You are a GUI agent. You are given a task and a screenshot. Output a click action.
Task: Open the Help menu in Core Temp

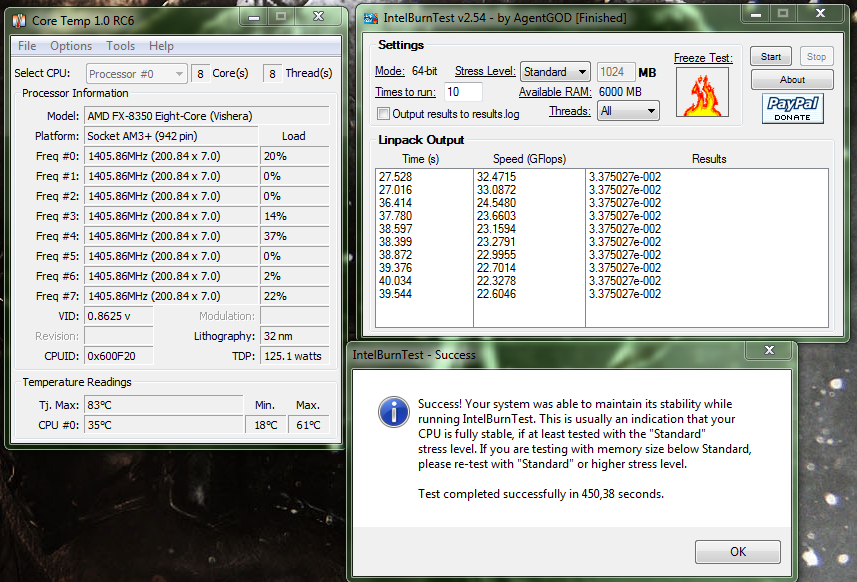coord(161,46)
